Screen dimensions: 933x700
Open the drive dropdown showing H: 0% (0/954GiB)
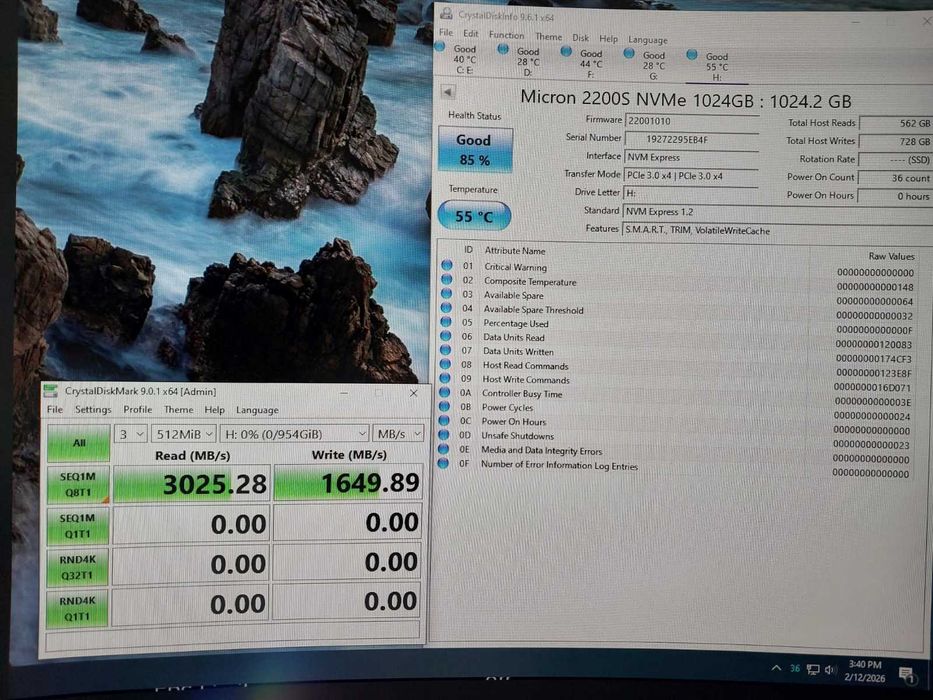tap(294, 434)
